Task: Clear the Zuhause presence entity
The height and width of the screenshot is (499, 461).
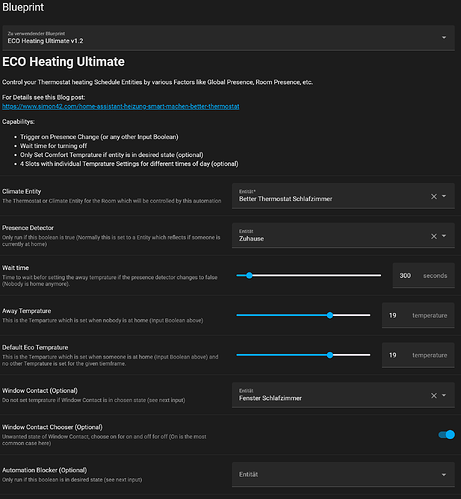Action: 434,236
